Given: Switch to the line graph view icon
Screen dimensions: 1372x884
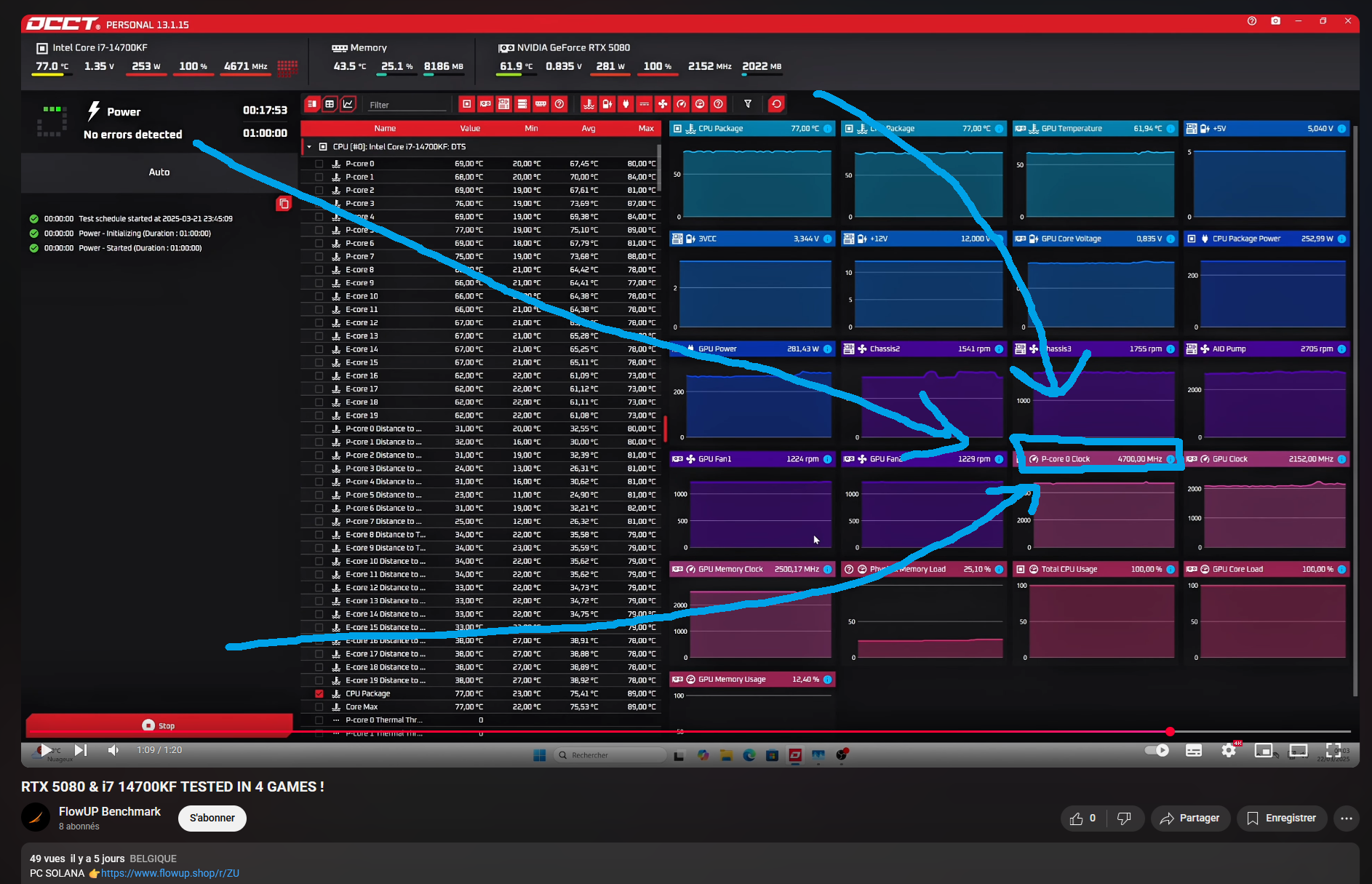Looking at the screenshot, I should 348,104.
